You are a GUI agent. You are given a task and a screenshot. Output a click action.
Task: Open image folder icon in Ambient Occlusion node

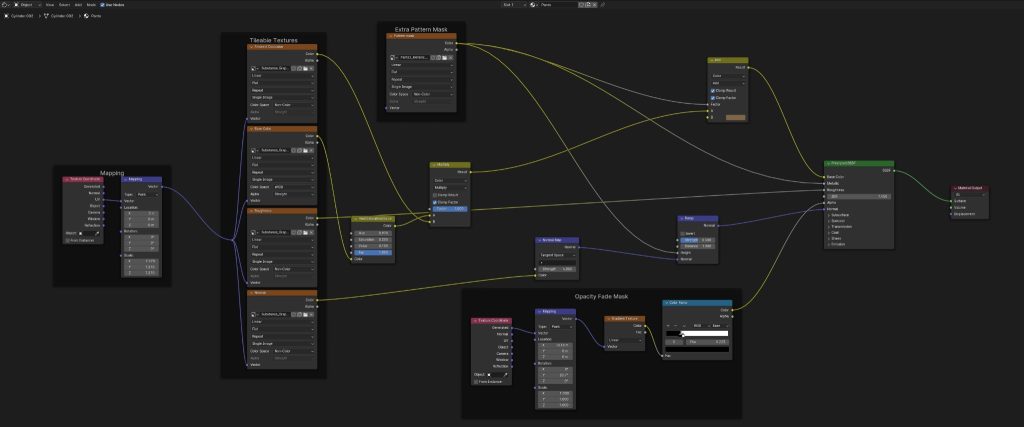(x=306, y=68)
